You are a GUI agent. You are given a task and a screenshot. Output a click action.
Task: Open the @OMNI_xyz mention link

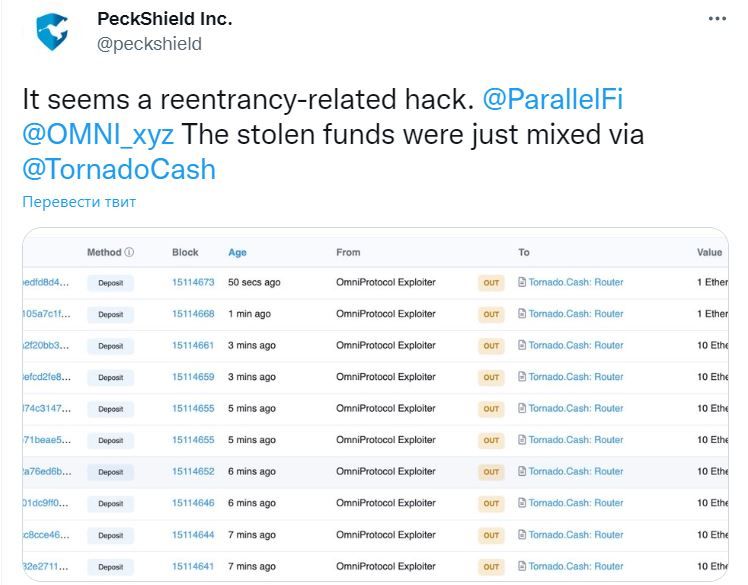pos(98,135)
